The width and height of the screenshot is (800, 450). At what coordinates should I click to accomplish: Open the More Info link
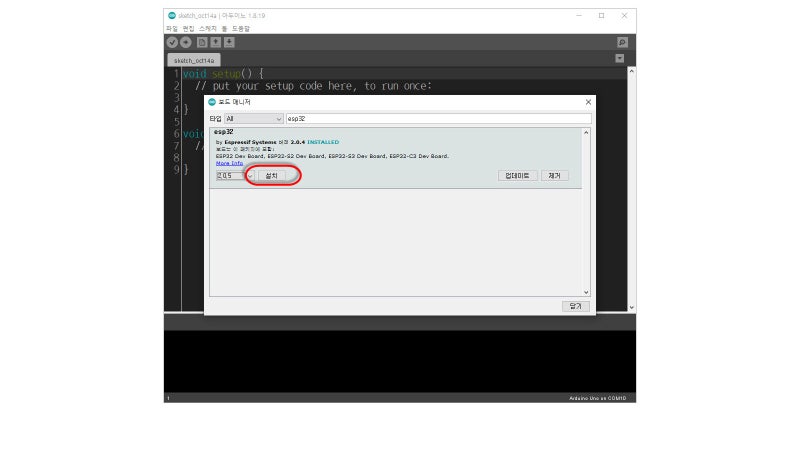tap(229, 163)
